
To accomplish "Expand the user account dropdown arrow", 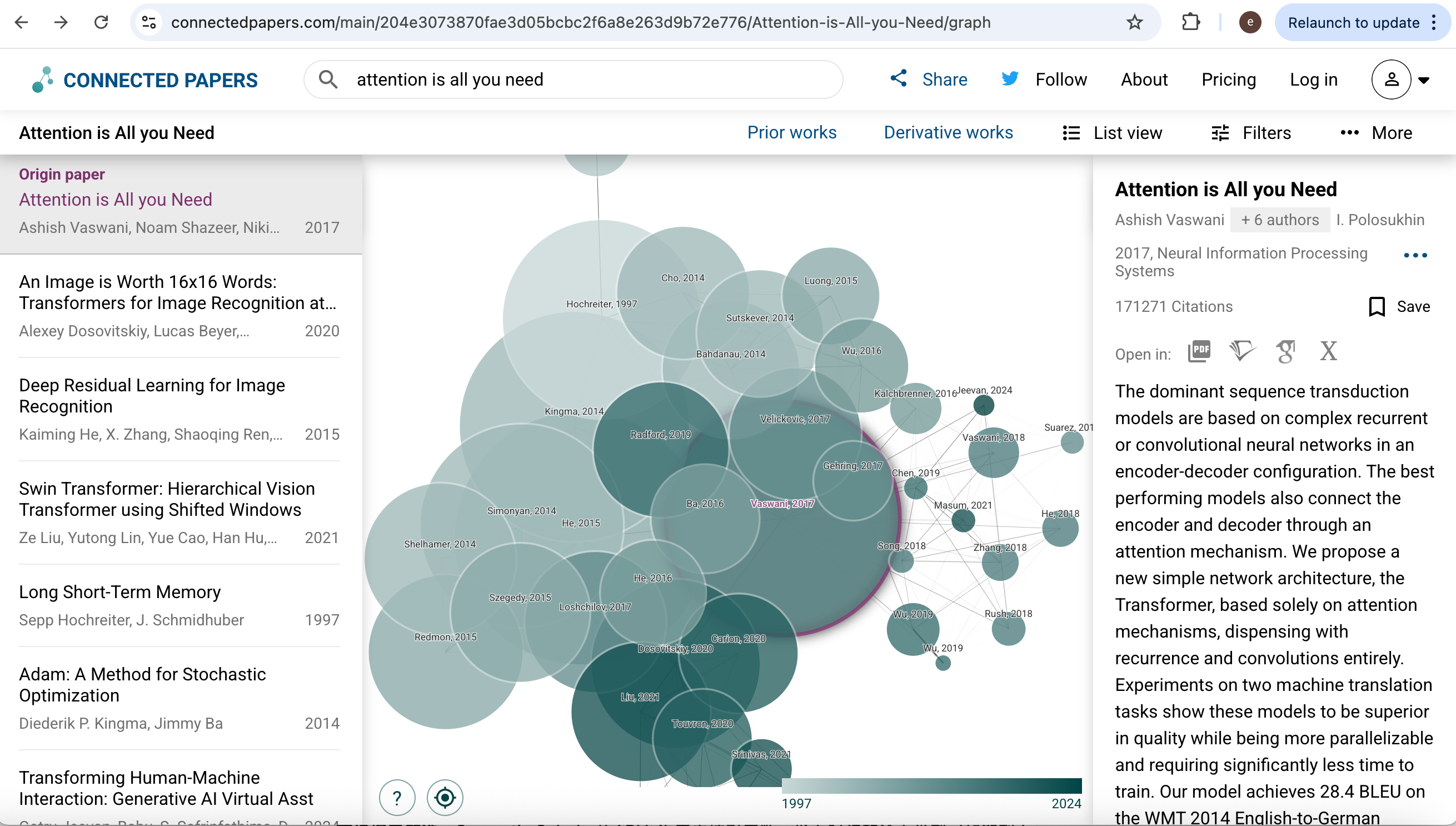I will (1424, 80).
